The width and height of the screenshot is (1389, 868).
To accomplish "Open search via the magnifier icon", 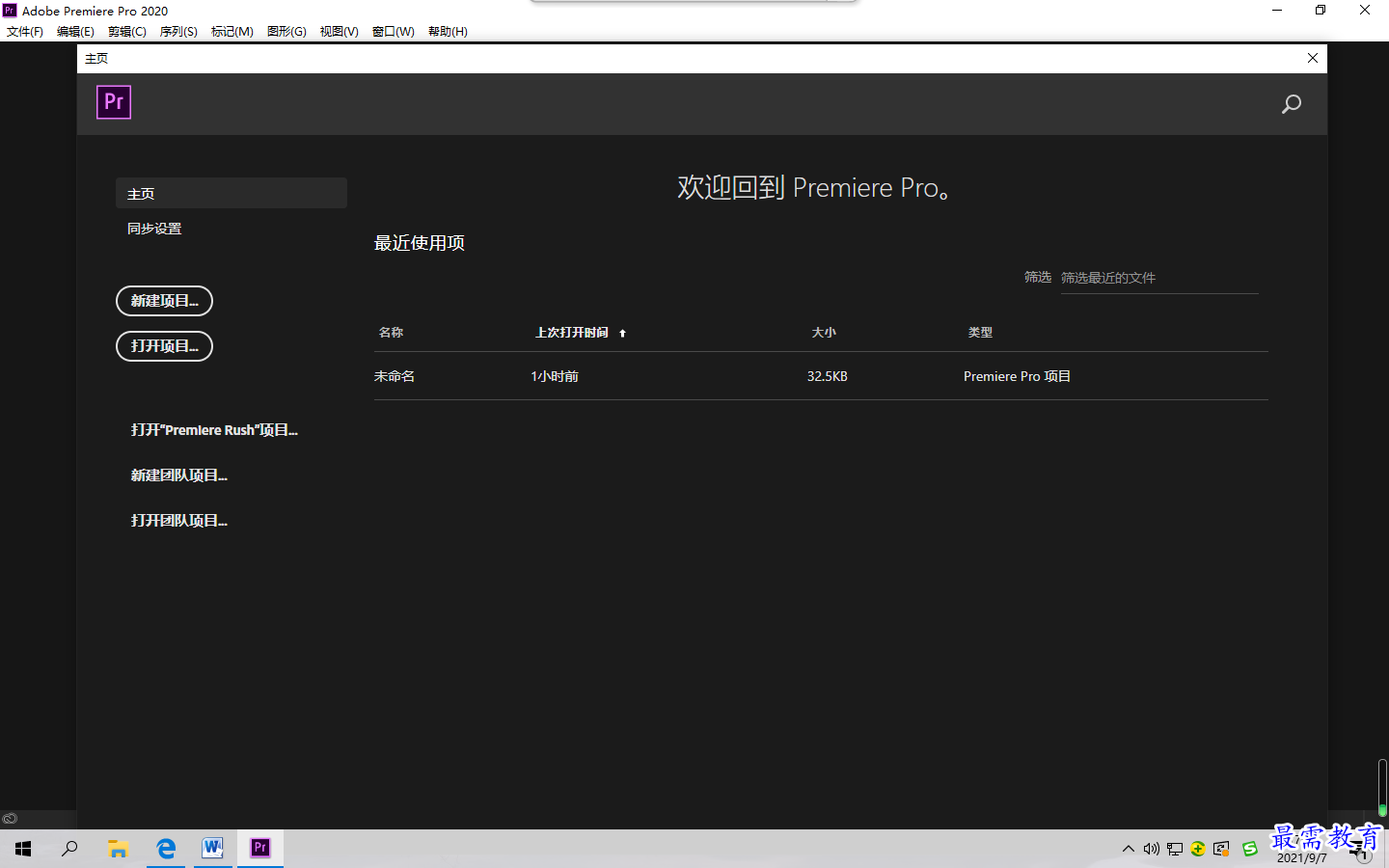I will point(1291,104).
